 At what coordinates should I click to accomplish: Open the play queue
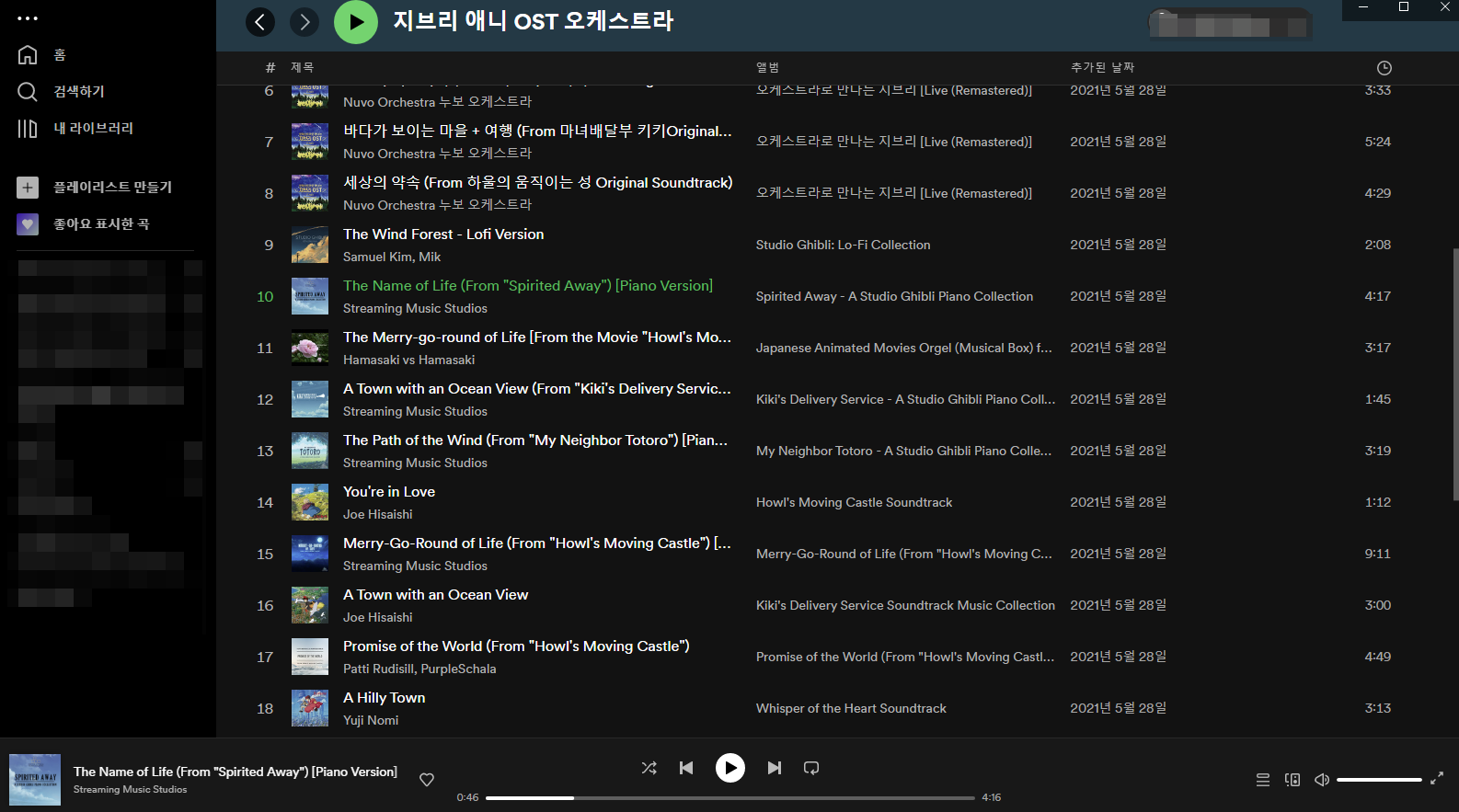pos(1263,780)
